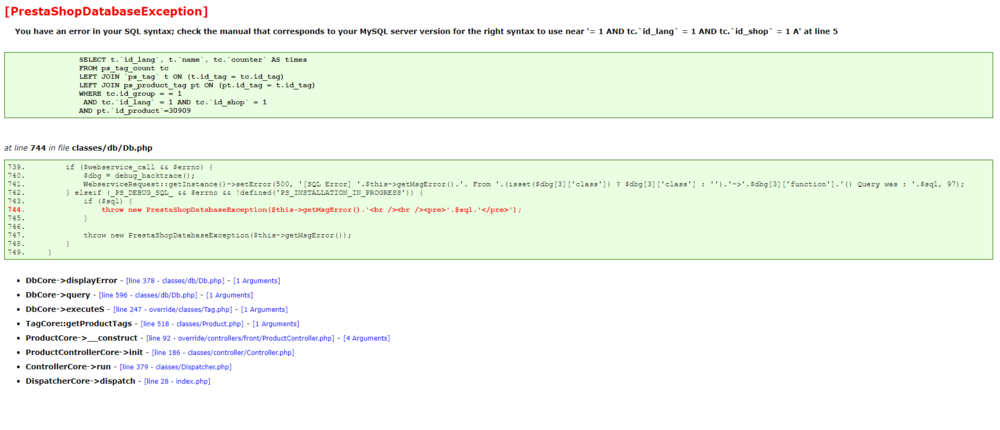Open link 'line 247 - override/classes/Tag.php'

(173, 309)
